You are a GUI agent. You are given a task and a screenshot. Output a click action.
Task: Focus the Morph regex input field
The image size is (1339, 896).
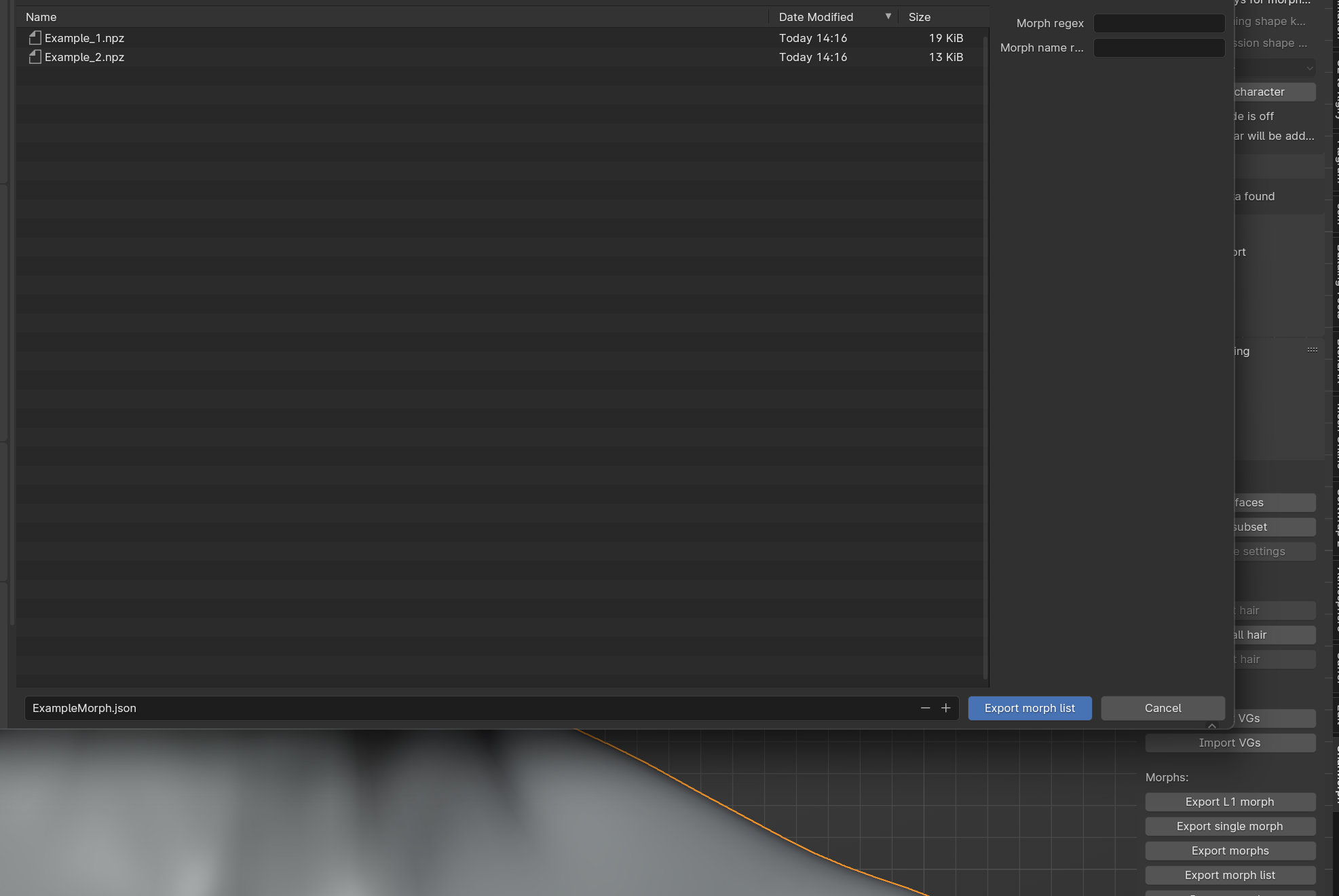(1159, 23)
